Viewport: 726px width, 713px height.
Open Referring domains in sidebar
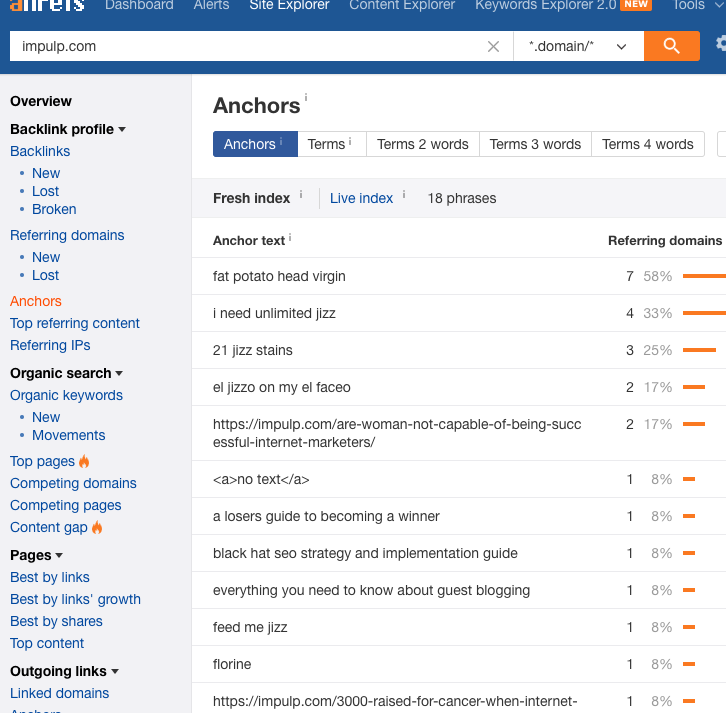67,235
